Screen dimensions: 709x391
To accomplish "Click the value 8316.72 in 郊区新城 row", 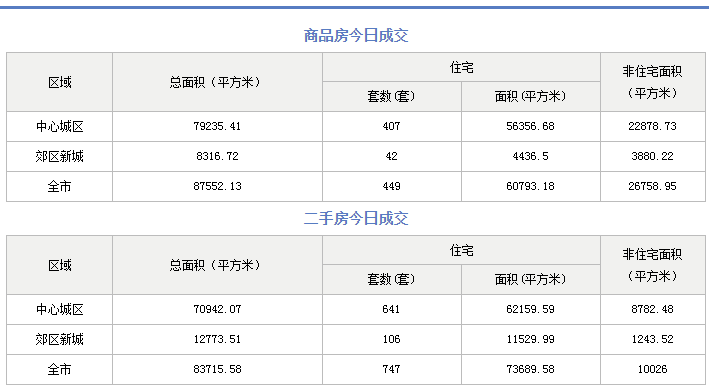I will [x=217, y=156].
